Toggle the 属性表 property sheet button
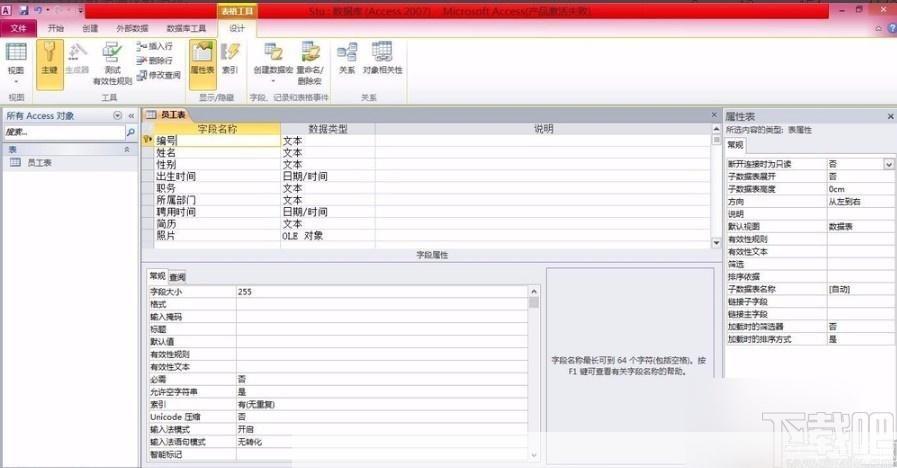 pyautogui.click(x=203, y=64)
